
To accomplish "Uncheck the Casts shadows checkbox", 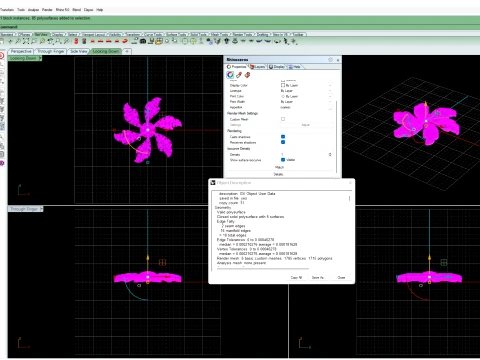I will [x=283, y=137].
